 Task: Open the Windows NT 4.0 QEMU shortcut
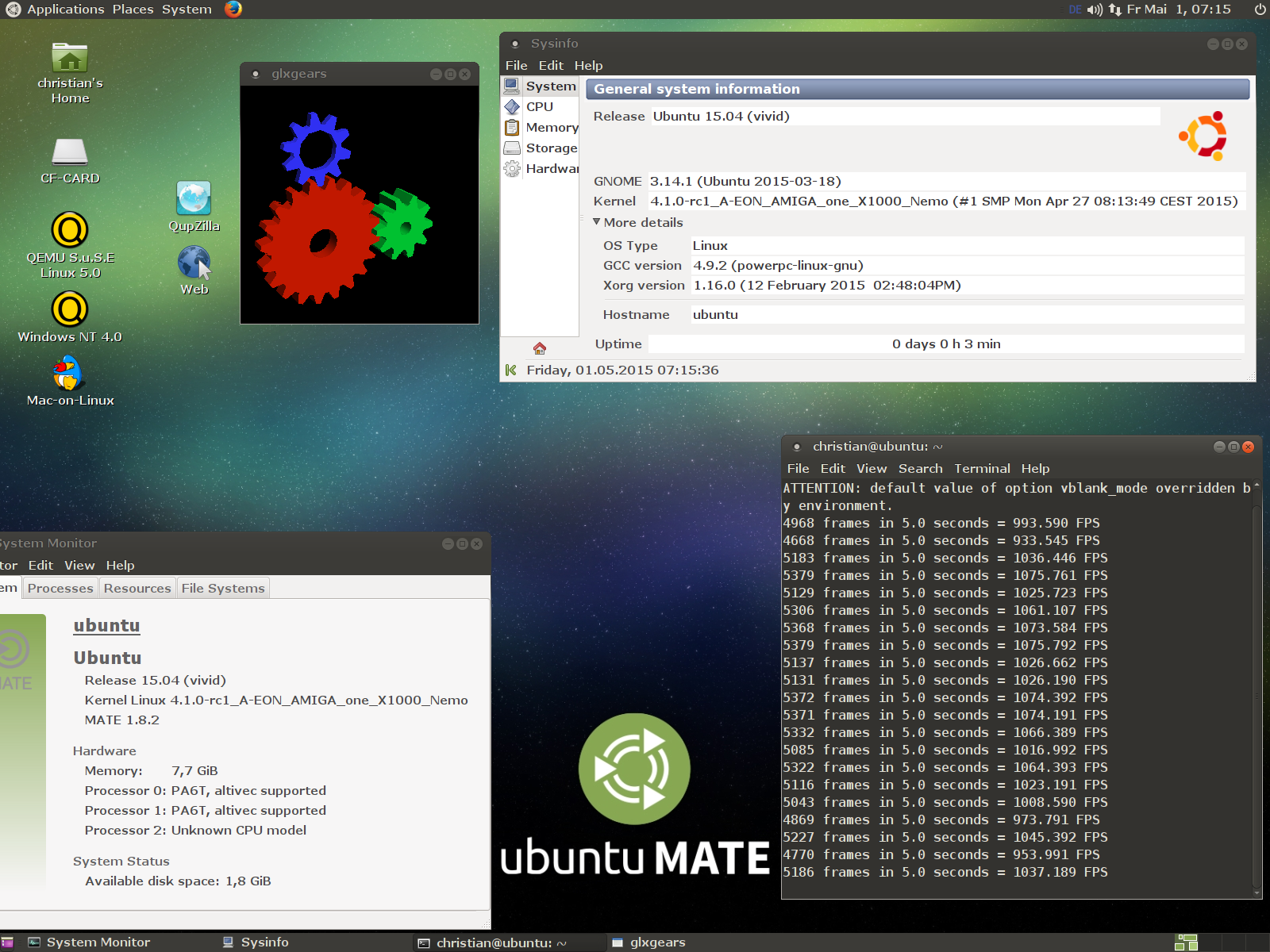(x=70, y=309)
